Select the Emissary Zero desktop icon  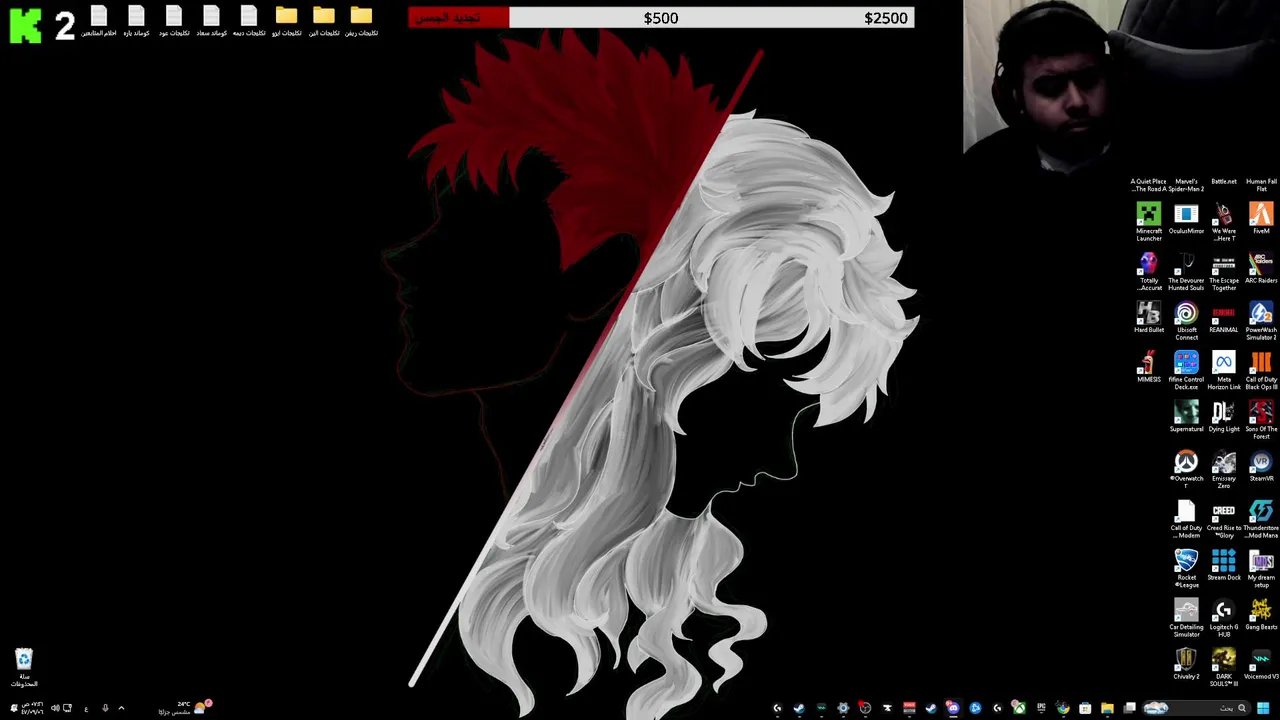(x=1223, y=469)
